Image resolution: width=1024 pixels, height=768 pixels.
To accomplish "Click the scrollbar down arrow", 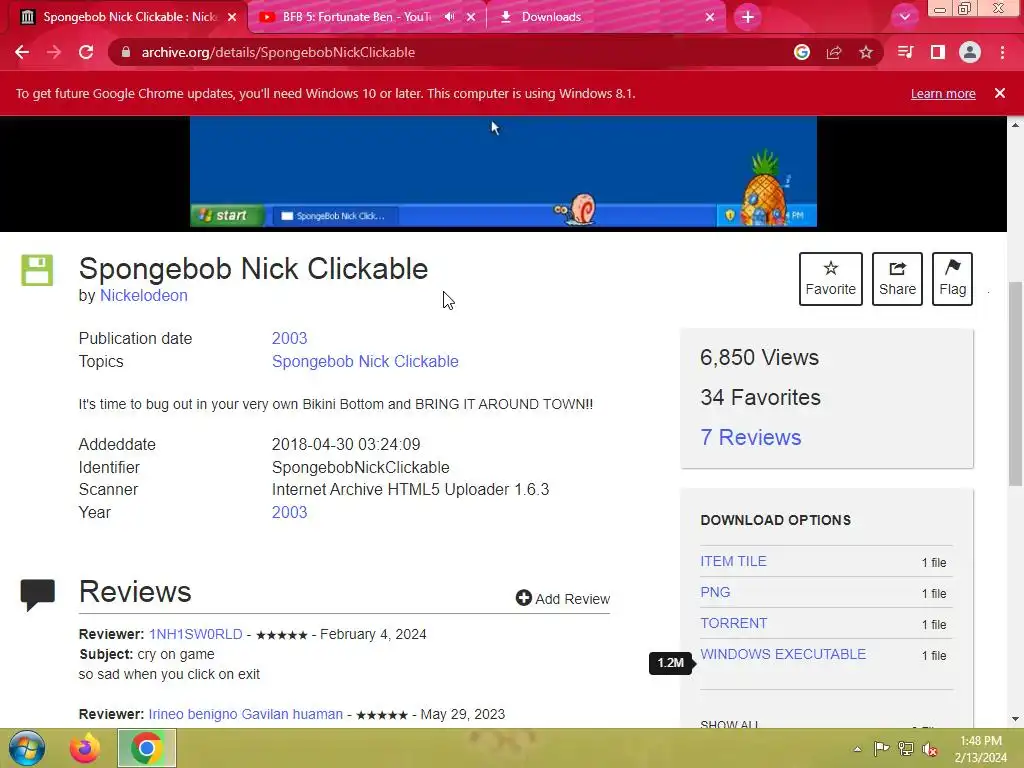I will pyautogui.click(x=1015, y=719).
